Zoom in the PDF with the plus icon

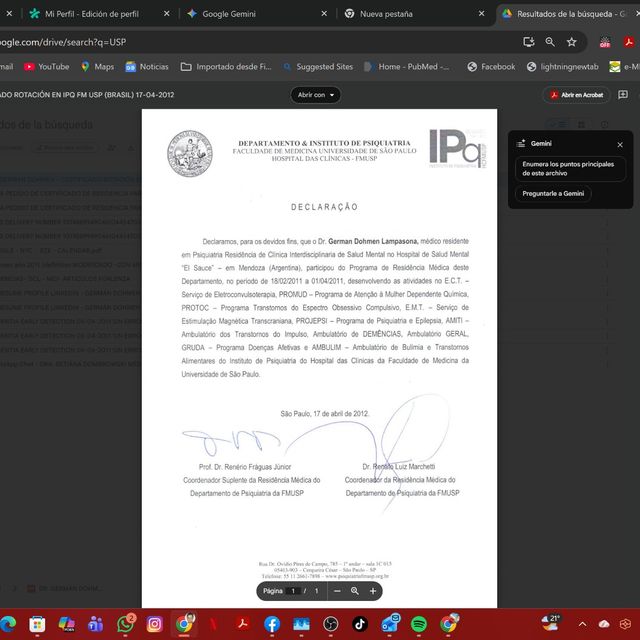click(x=373, y=591)
